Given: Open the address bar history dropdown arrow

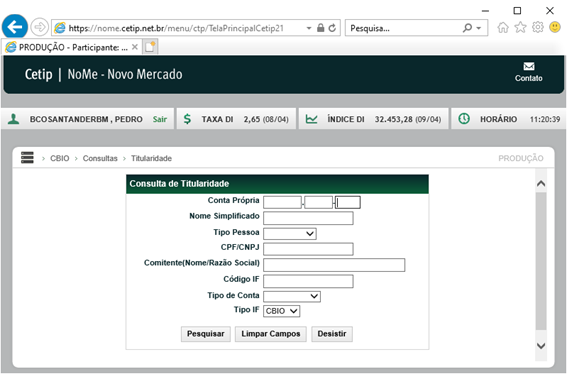Looking at the screenshot, I should (x=309, y=28).
